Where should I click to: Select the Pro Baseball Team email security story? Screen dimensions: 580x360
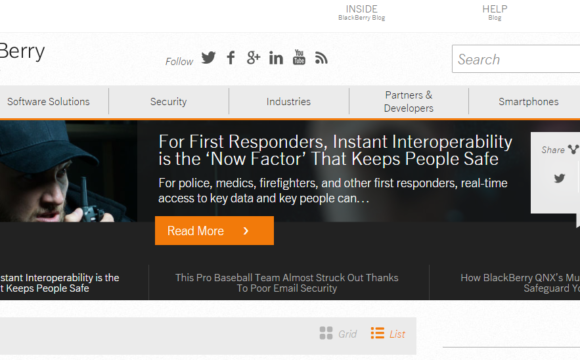tap(287, 283)
